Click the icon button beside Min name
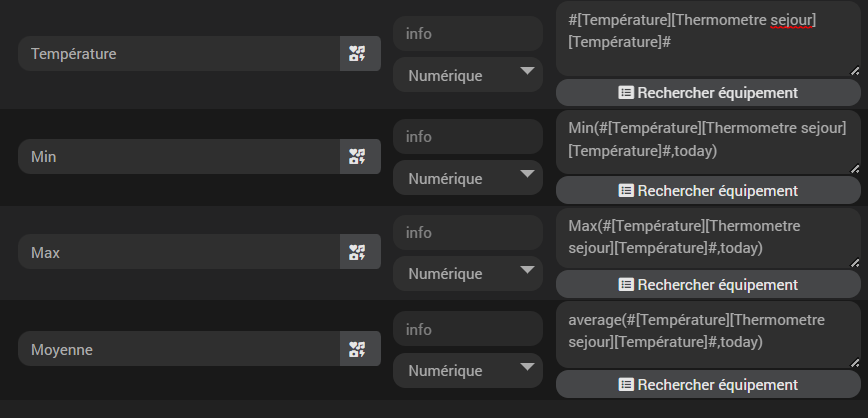 coord(359,156)
